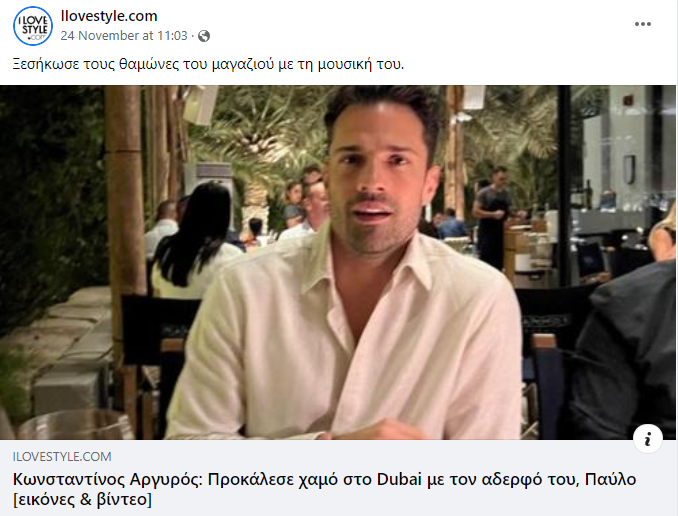Screen dimensions: 678x516
Task: Click the ILOVESTYLE.COM source domain label
Action: 62,456
